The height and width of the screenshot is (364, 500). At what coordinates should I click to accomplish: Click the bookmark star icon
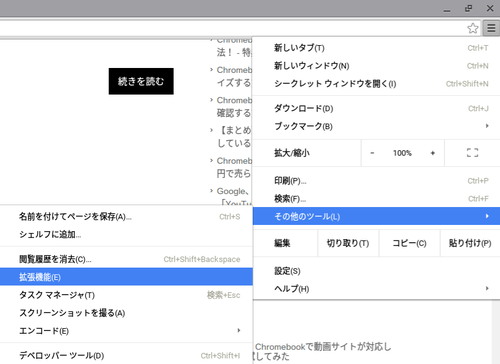click(473, 28)
